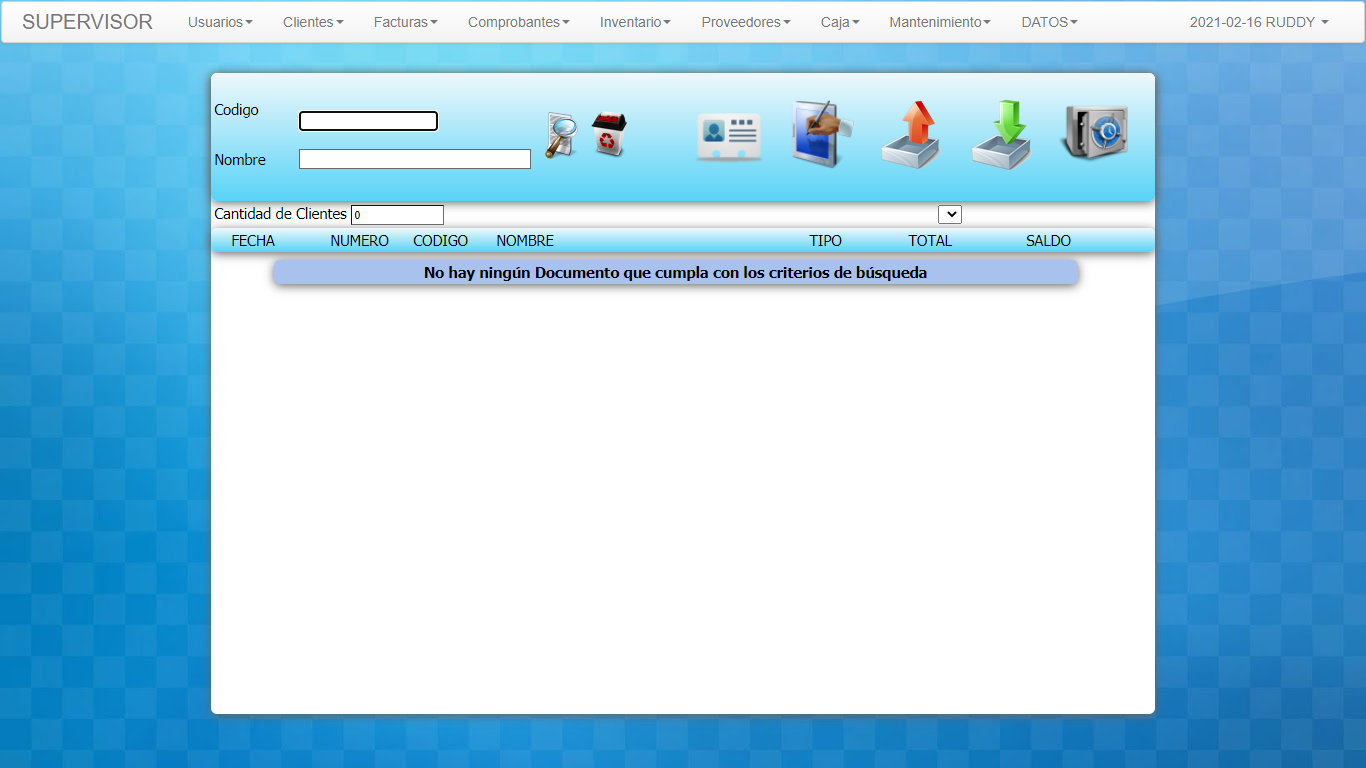Focus the Nombre input field

(414, 159)
